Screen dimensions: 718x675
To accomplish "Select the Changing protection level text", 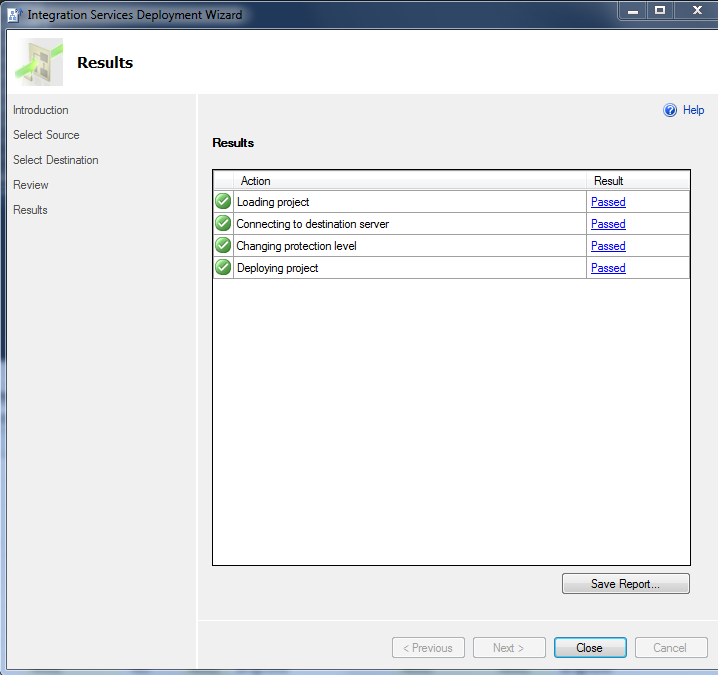I will 296,246.
